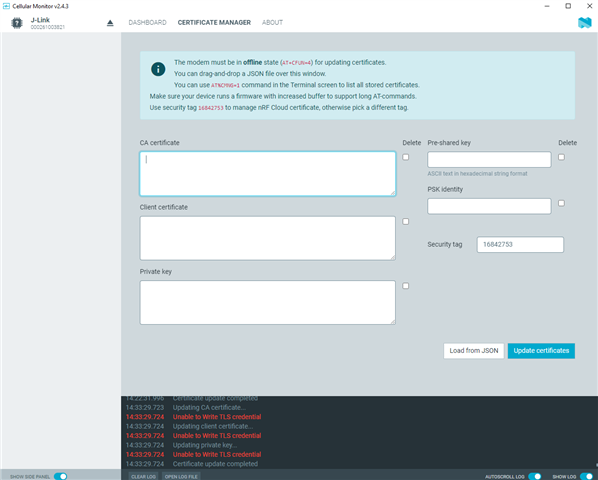Click the Cellular Monitor title bar icon

(6, 6)
